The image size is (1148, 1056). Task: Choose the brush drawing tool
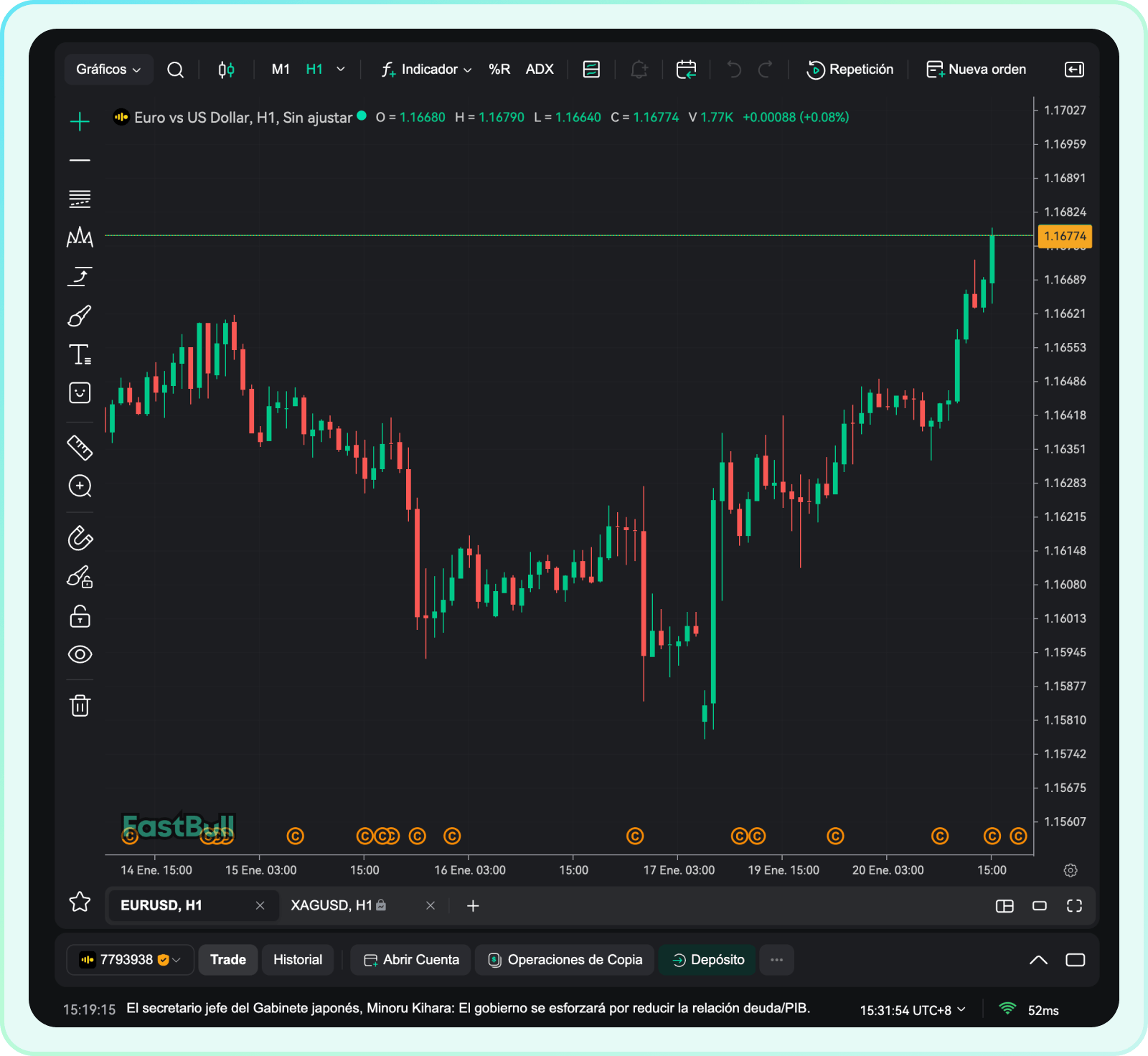(80, 316)
